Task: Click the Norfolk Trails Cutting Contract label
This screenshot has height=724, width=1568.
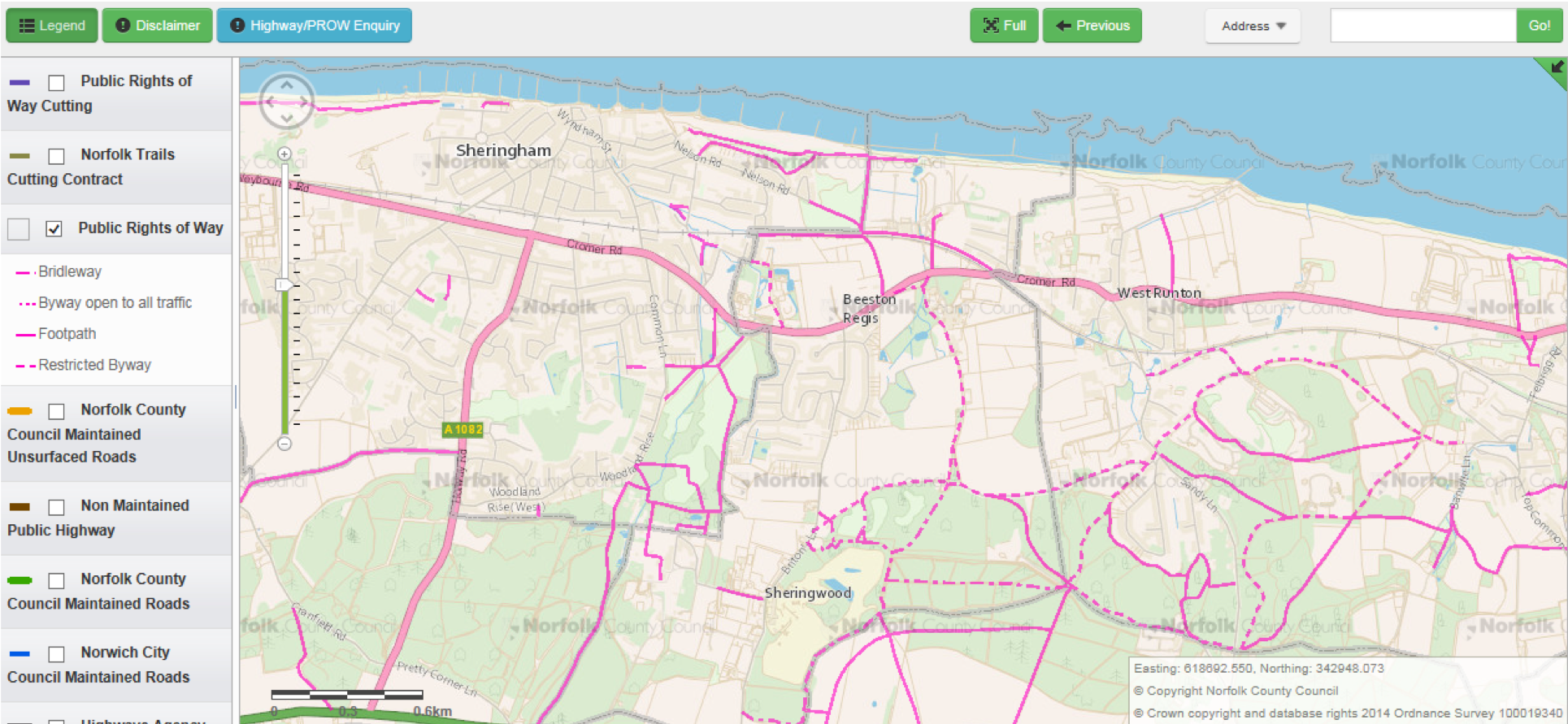Action: 91,167
